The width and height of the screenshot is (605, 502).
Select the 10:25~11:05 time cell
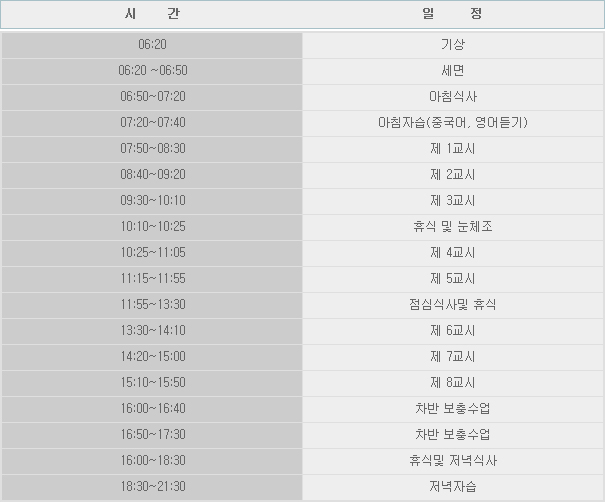click(152, 253)
